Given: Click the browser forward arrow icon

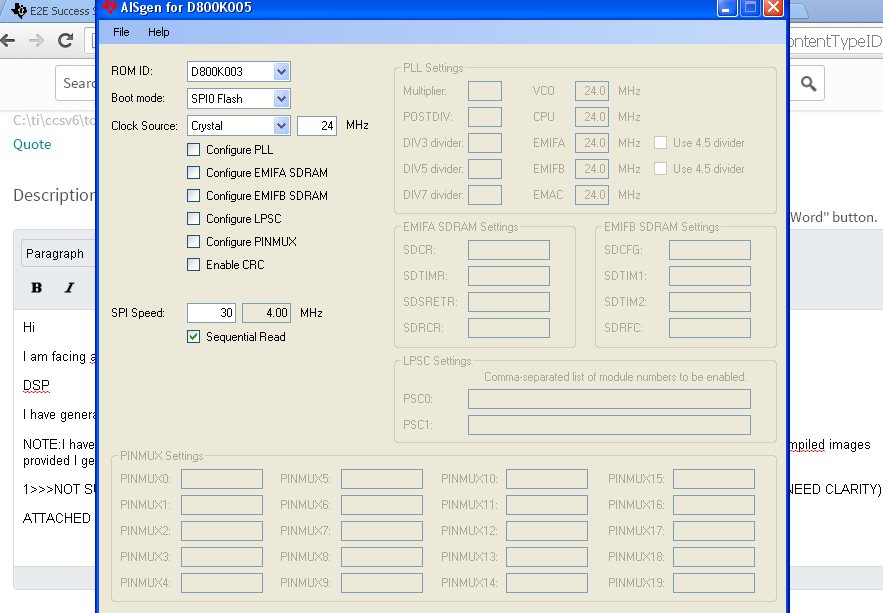Looking at the screenshot, I should pos(36,41).
